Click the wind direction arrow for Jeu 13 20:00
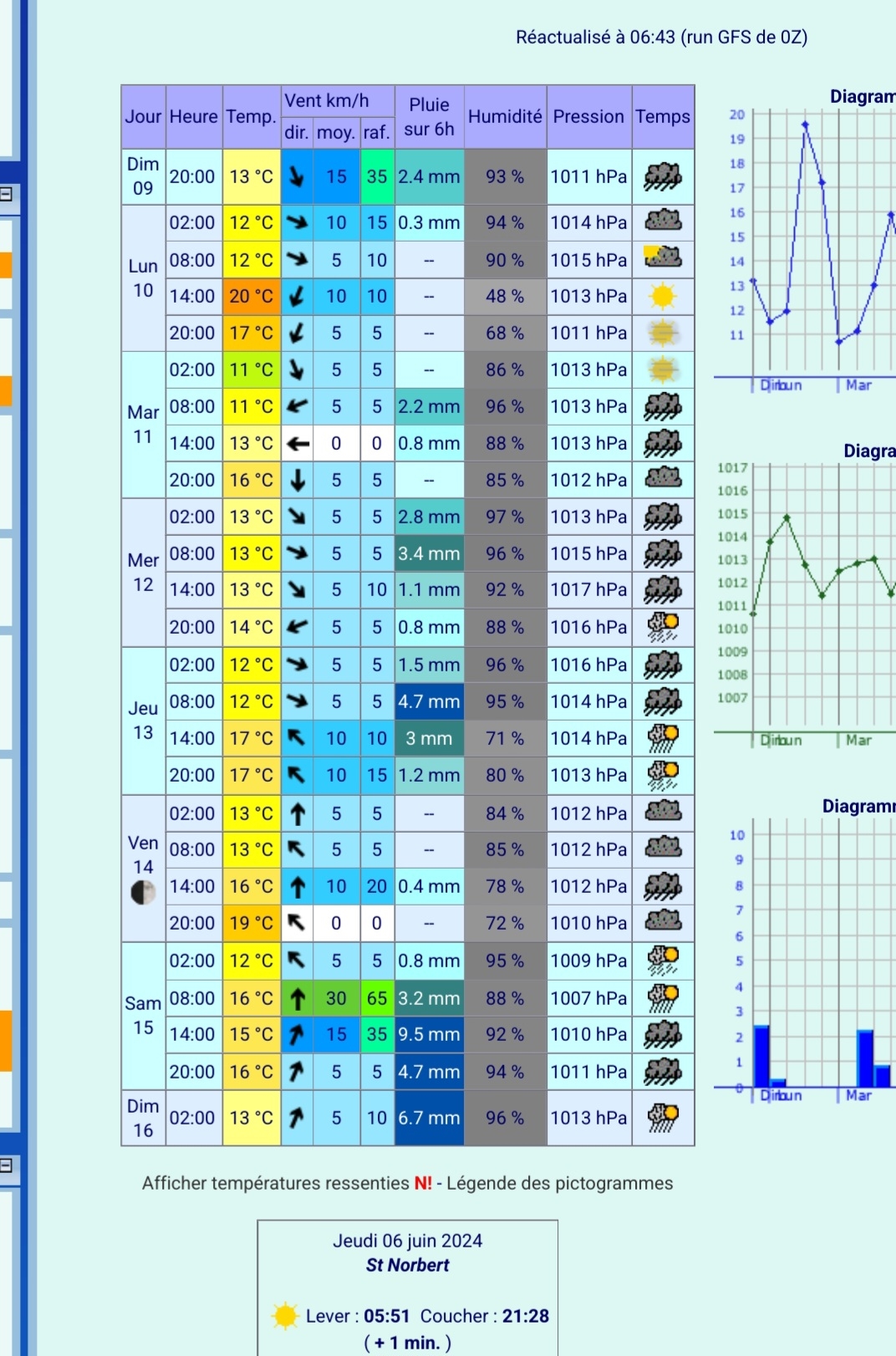The width and height of the screenshot is (896, 1356). (x=297, y=775)
